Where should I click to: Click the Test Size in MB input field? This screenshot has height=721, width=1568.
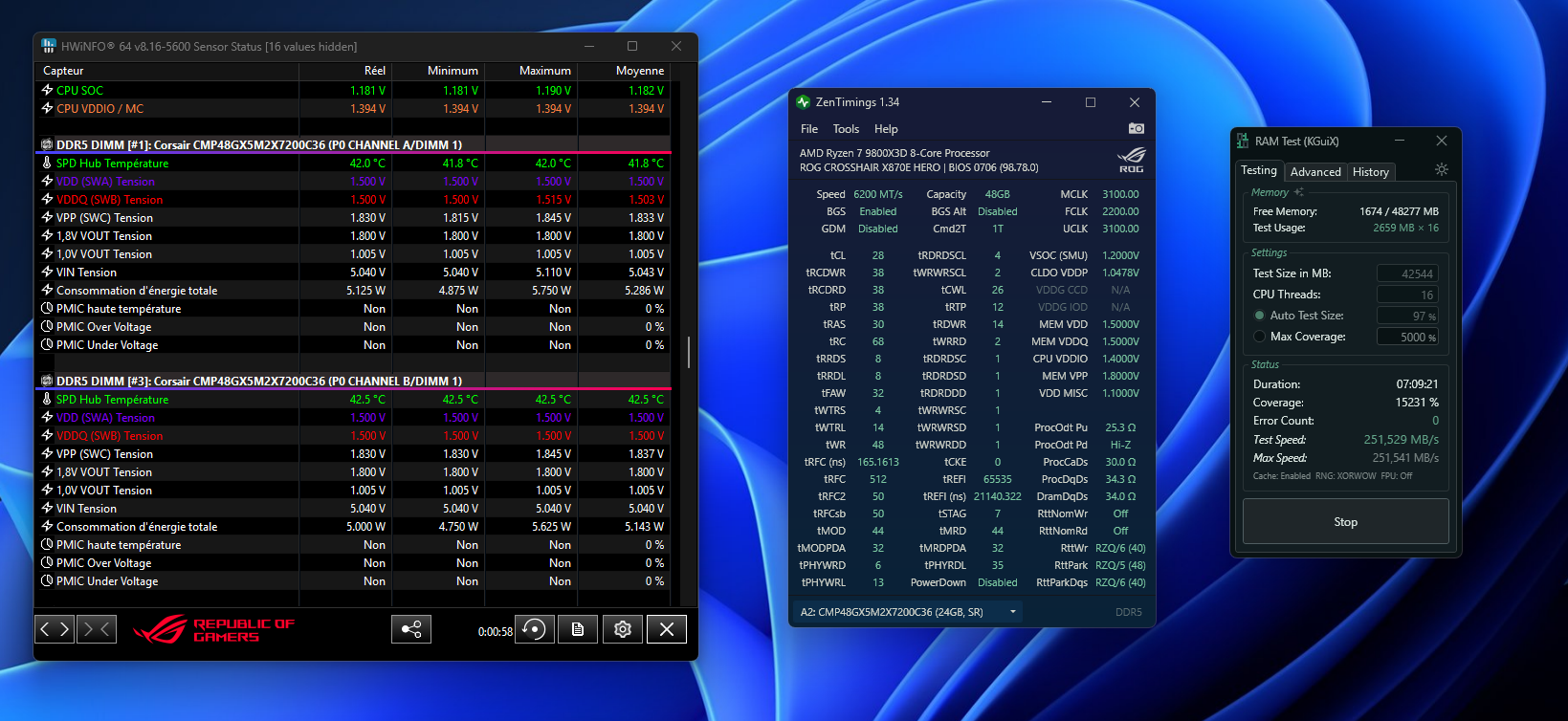click(x=1407, y=273)
